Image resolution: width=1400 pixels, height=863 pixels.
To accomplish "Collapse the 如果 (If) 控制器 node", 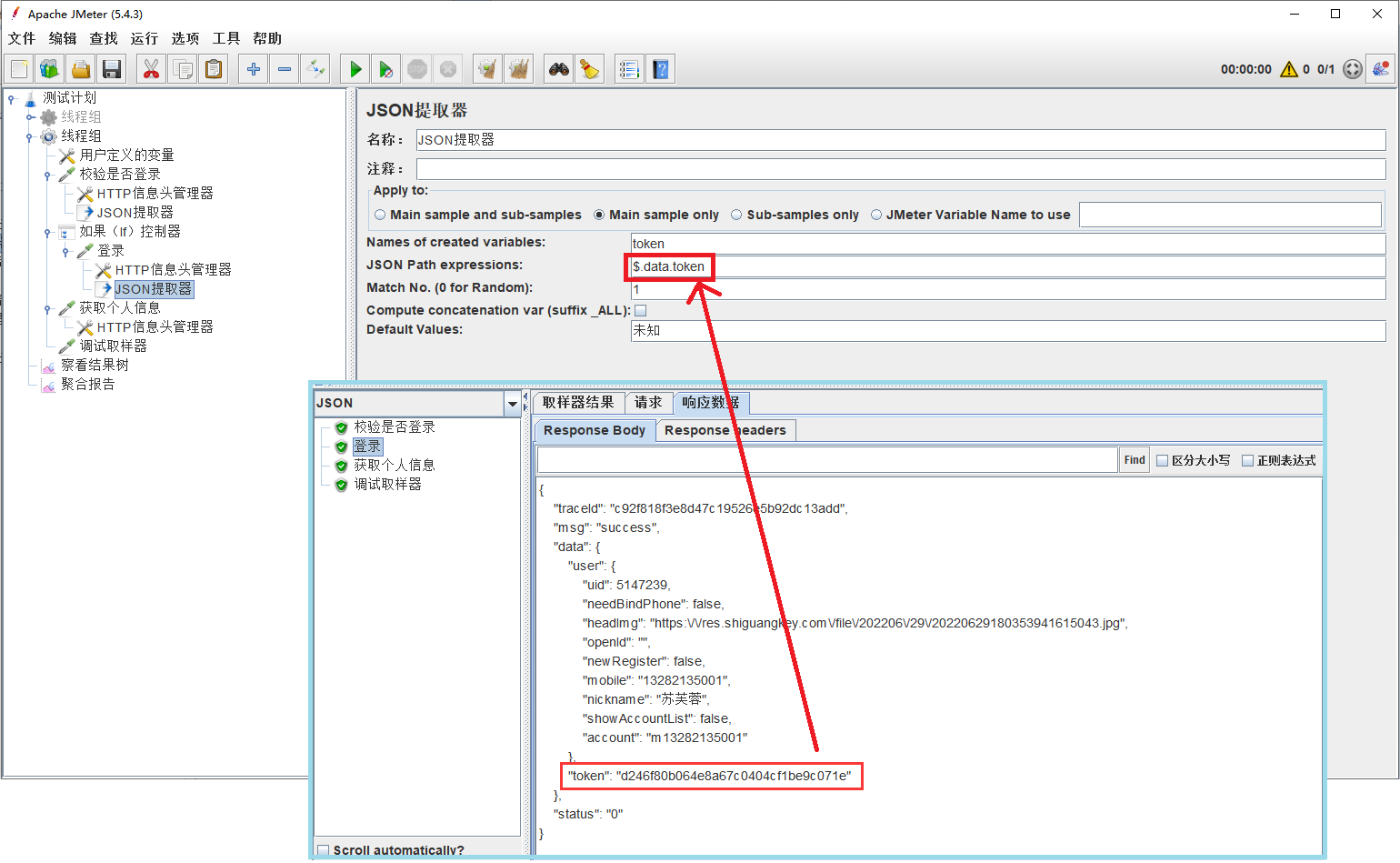I will click(x=47, y=233).
